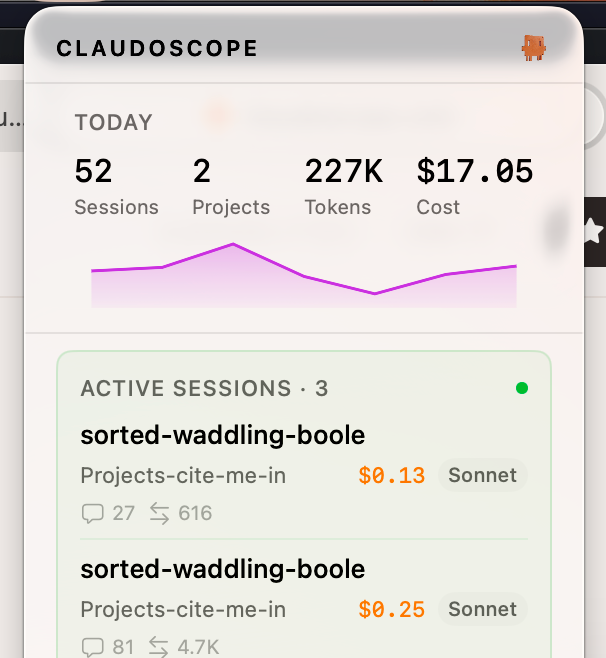Click the message bubble icon showing 27
Viewport: 606px width, 658px height.
click(93, 514)
